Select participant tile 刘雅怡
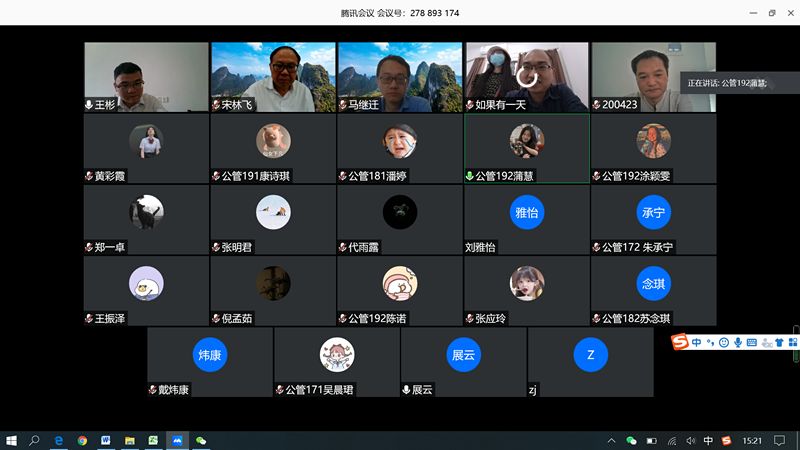Screen dimensions: 800x450 (526, 219)
